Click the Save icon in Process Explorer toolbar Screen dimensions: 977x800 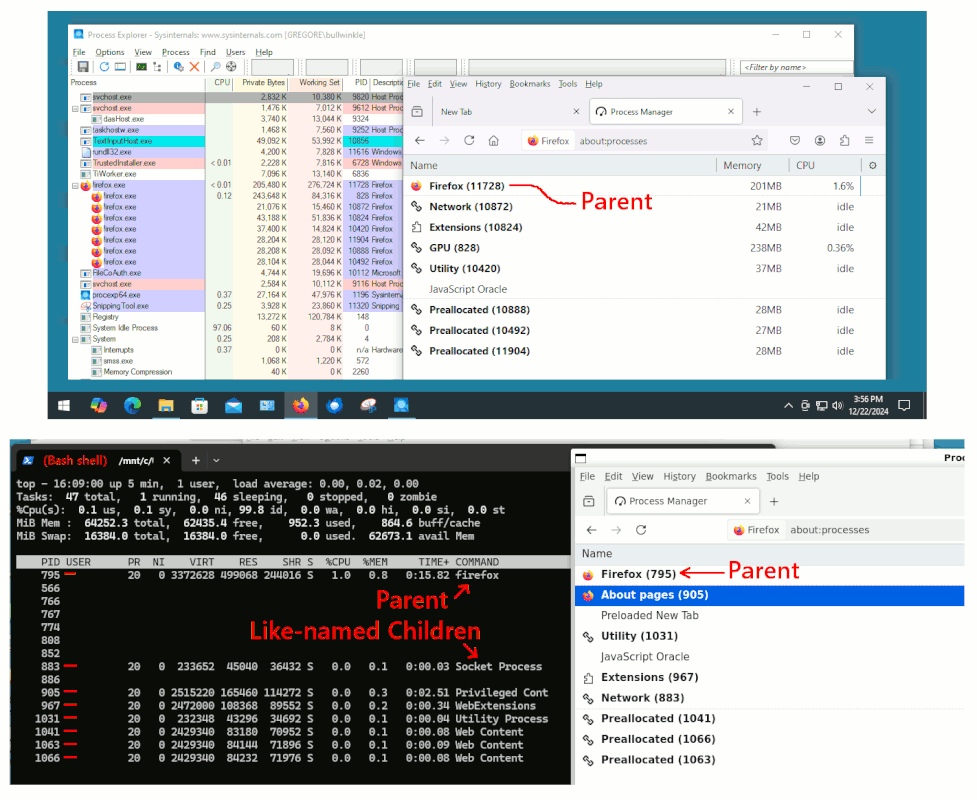[83, 67]
